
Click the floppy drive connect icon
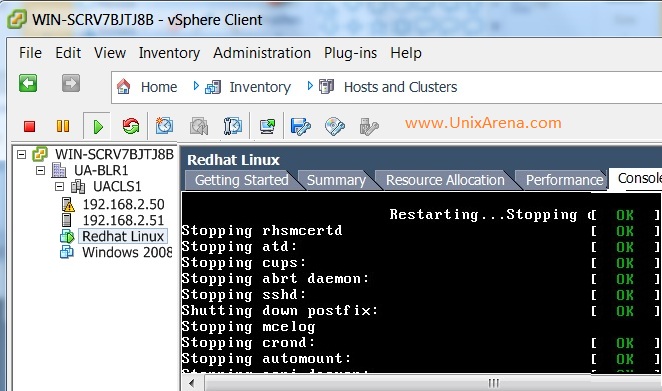tap(301, 126)
